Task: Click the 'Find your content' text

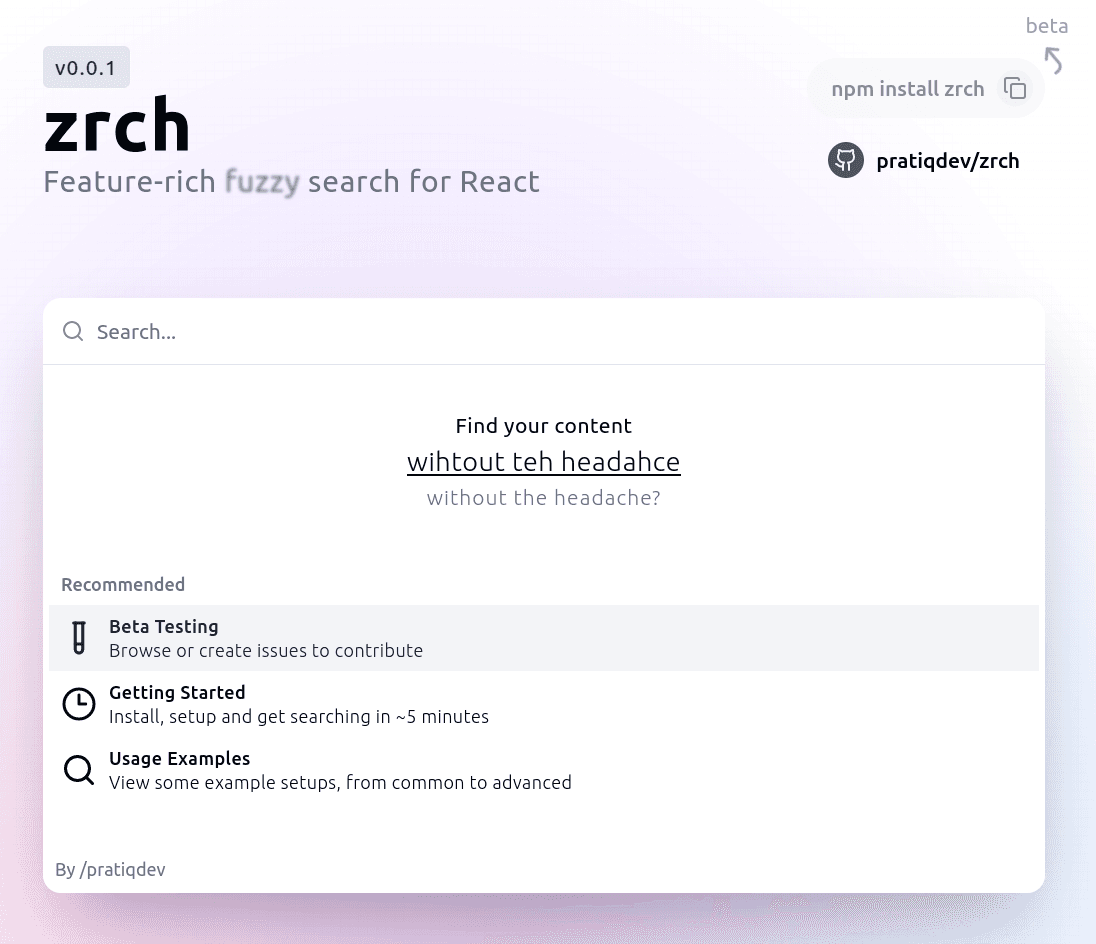Action: 544,426
